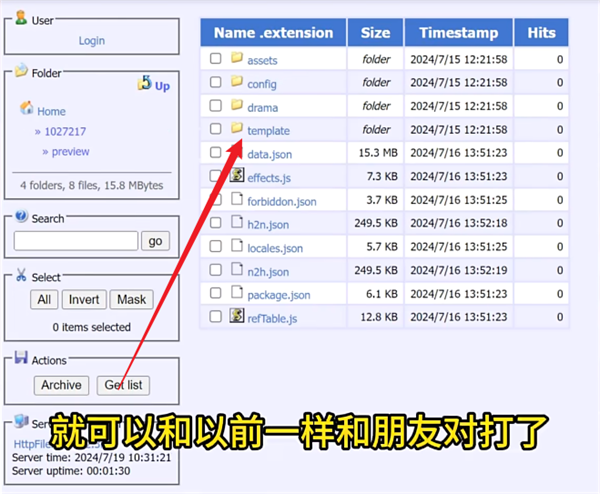Click the Home icon in Folder panel
600x494 pixels.
click(27, 110)
